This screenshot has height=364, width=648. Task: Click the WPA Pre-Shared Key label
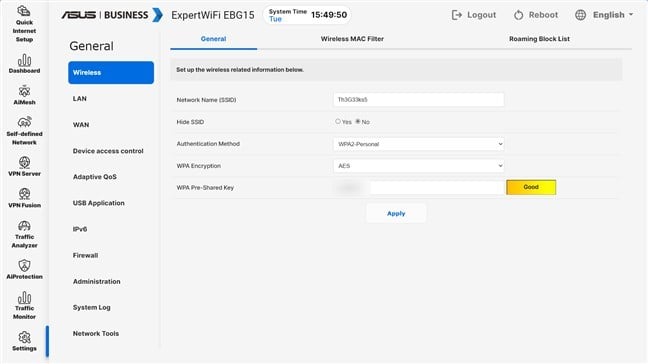point(205,188)
